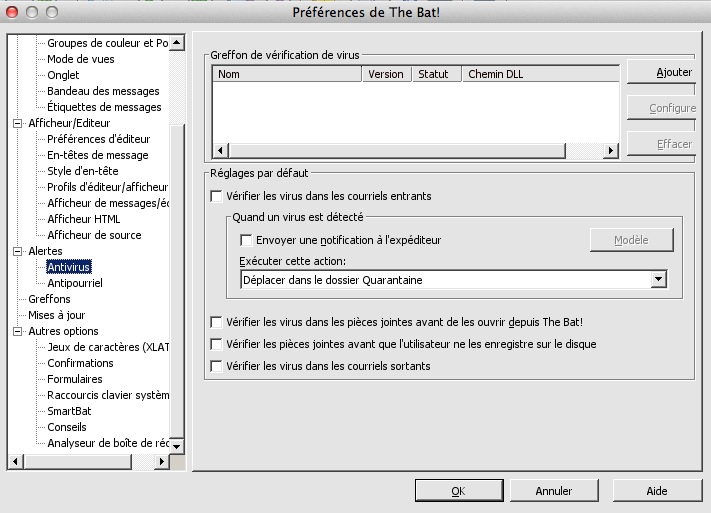
Task: Toggle 'Vérifier les virus dans les courriels sortants'
Action: (x=216, y=367)
